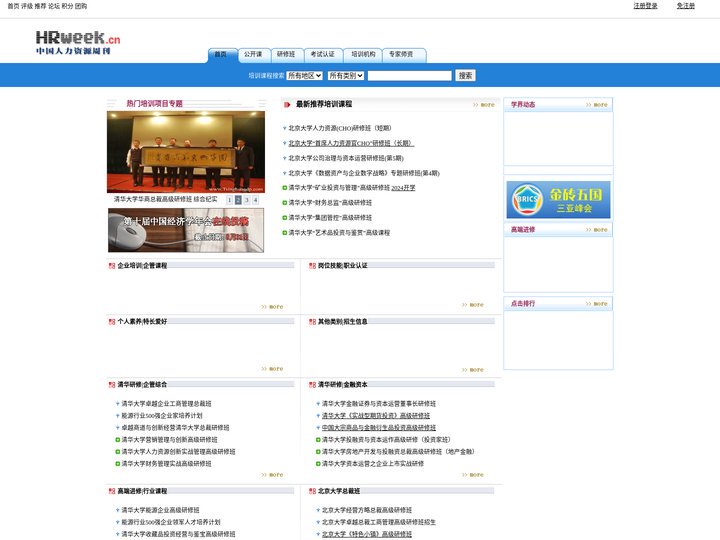Click the 热门培训项目专题 heading
The height and width of the screenshot is (540, 720).
155,104
